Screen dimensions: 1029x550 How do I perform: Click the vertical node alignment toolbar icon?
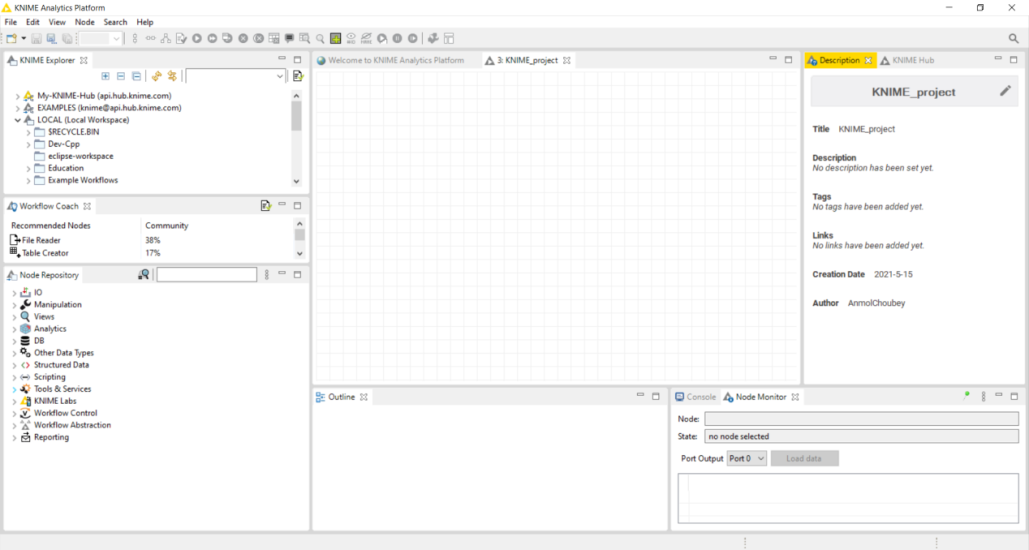pos(135,39)
